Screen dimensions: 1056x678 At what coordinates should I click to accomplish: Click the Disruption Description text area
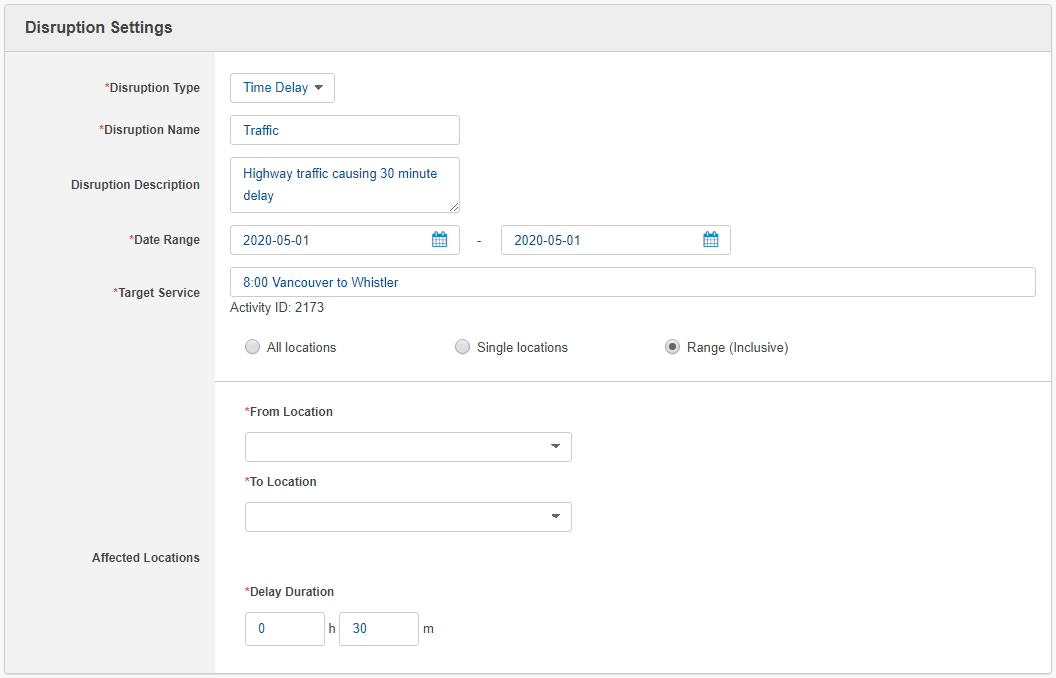point(345,185)
